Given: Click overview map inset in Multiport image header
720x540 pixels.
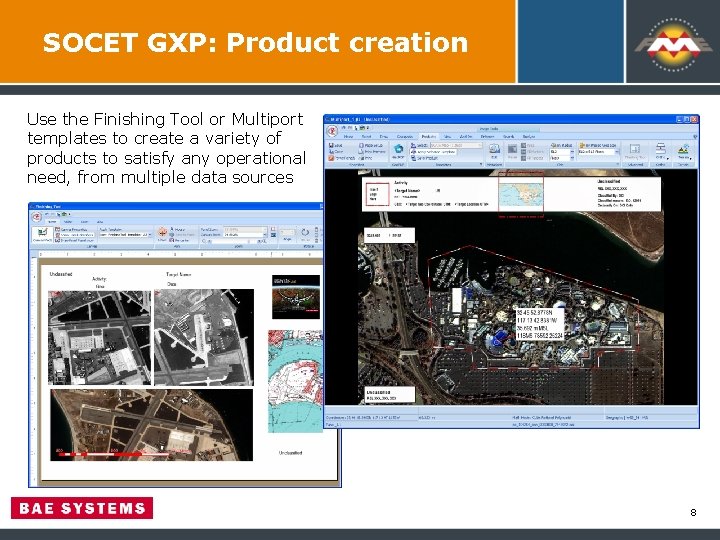Looking at the screenshot, I should (521, 194).
